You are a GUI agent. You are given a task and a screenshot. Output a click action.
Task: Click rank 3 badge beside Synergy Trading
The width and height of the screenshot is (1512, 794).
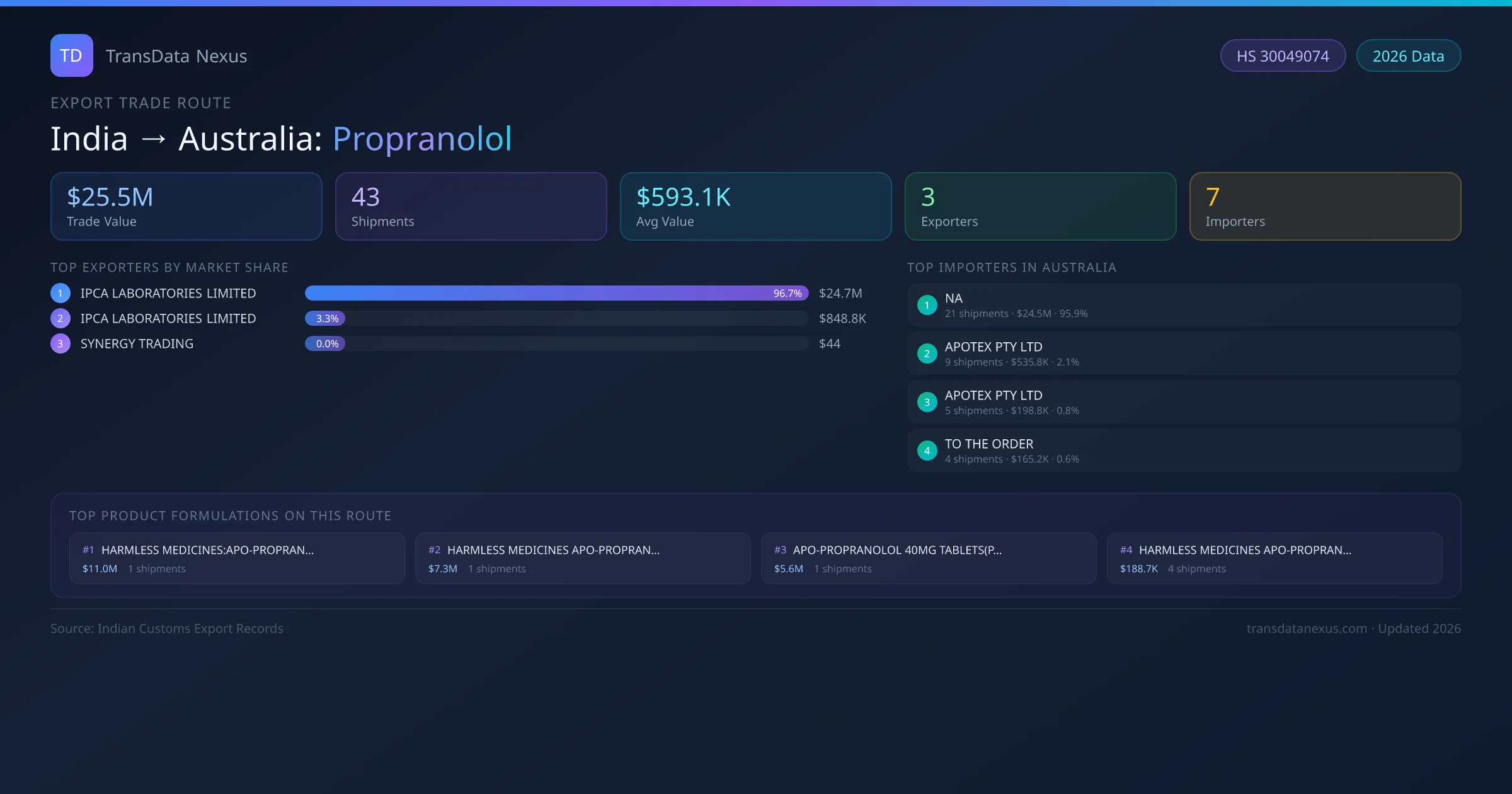point(60,343)
